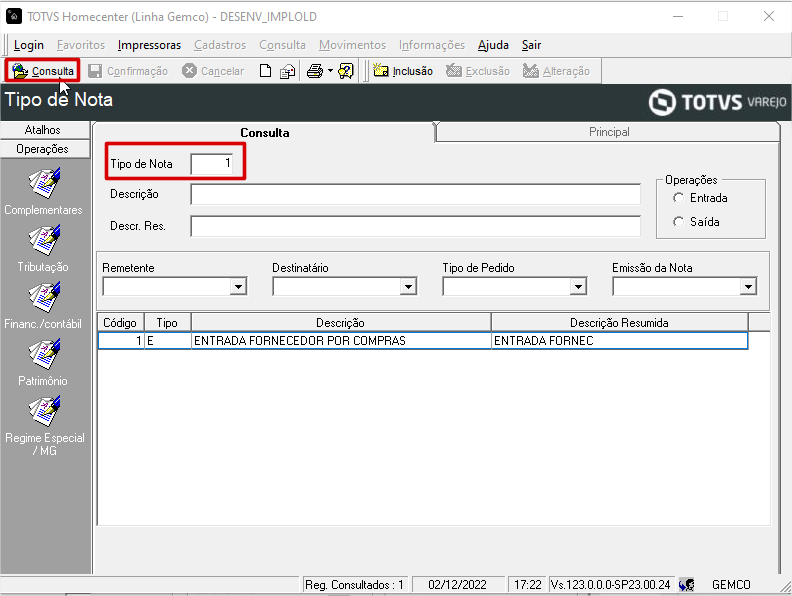
Task: Click the Confirmação save icon
Action: pos(95,71)
